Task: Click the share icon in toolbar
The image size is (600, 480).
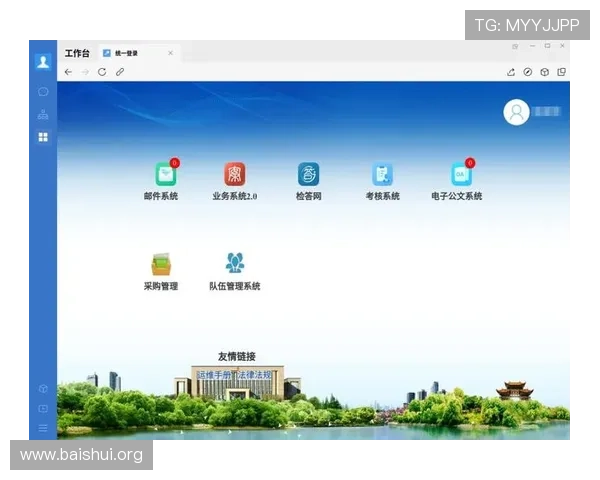Action: (511, 72)
